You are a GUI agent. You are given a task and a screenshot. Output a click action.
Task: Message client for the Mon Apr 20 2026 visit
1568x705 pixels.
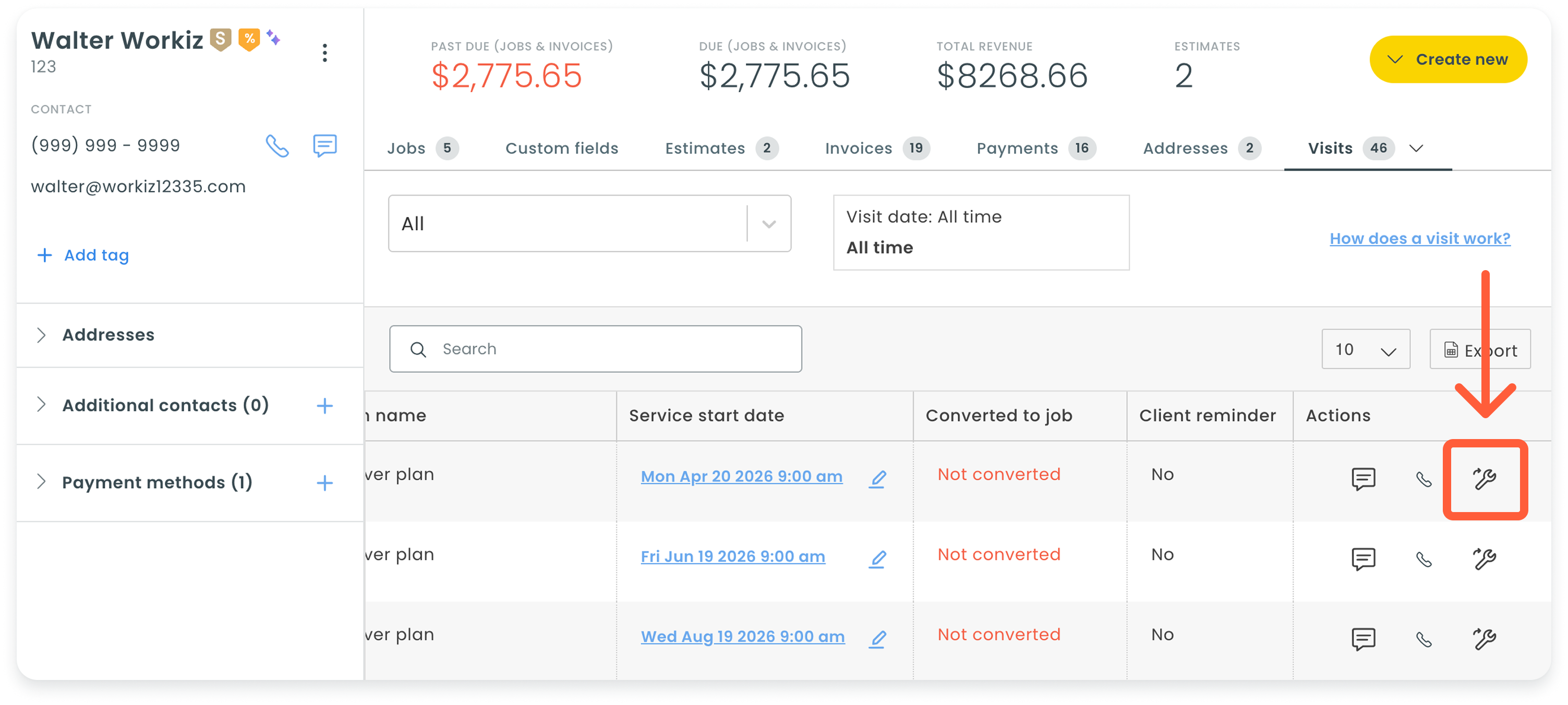click(x=1364, y=479)
